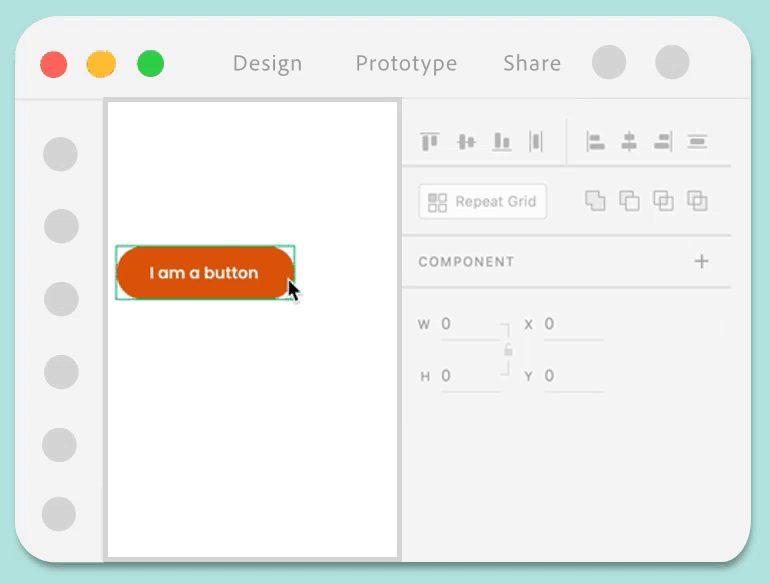770x584 pixels.
Task: Open the Prototype tab
Action: click(x=406, y=64)
